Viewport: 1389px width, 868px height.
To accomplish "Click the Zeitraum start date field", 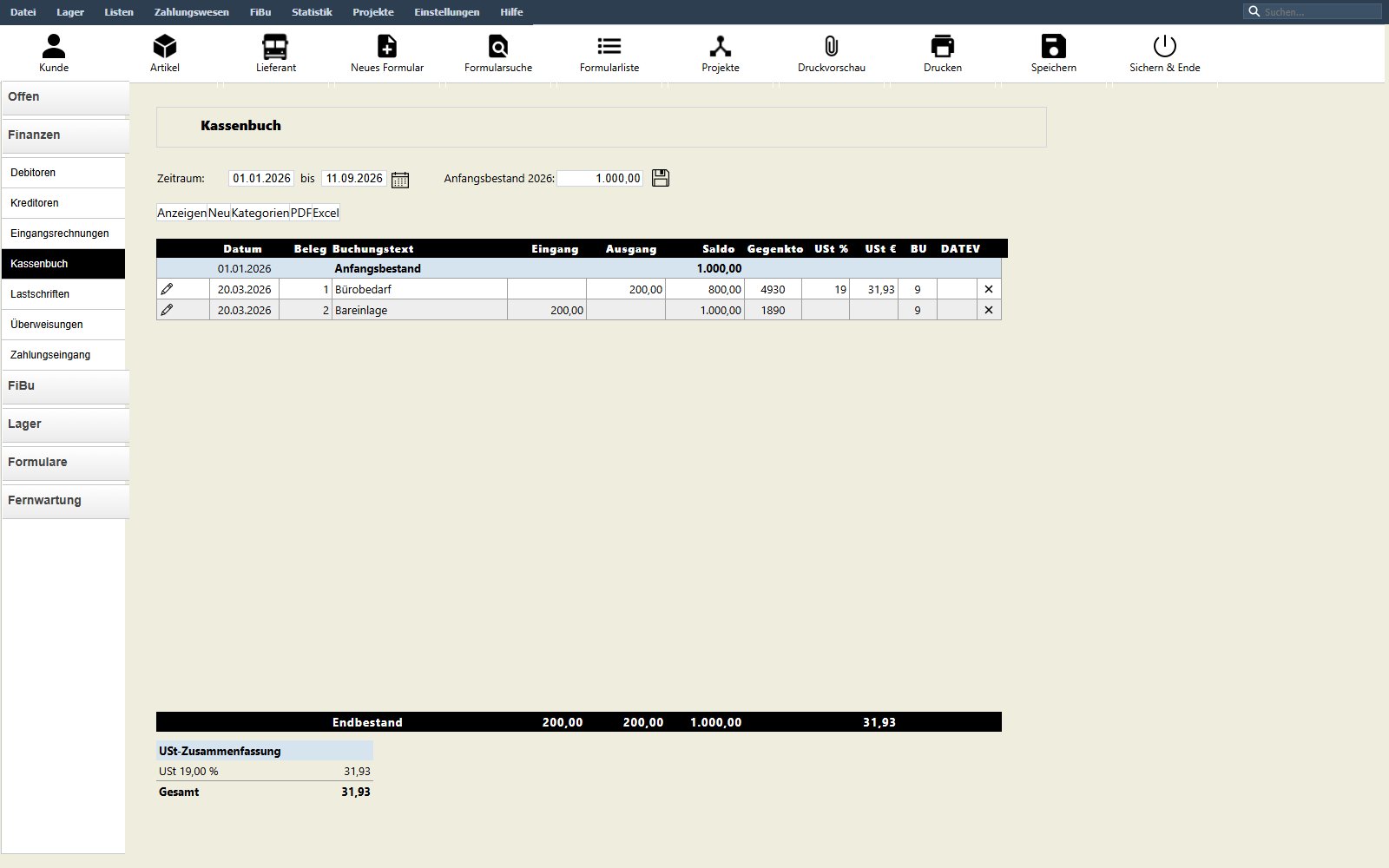I will click(261, 178).
